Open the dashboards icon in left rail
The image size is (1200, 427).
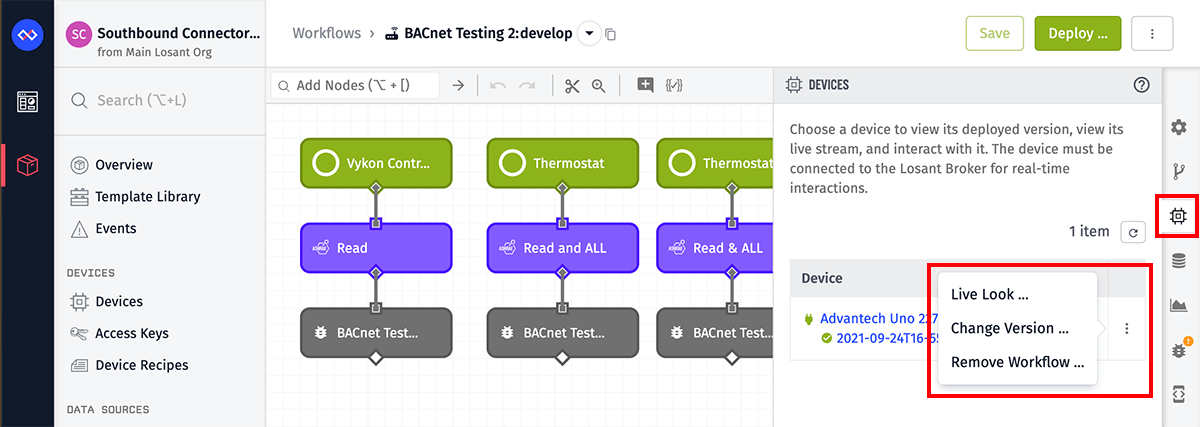click(x=26, y=101)
